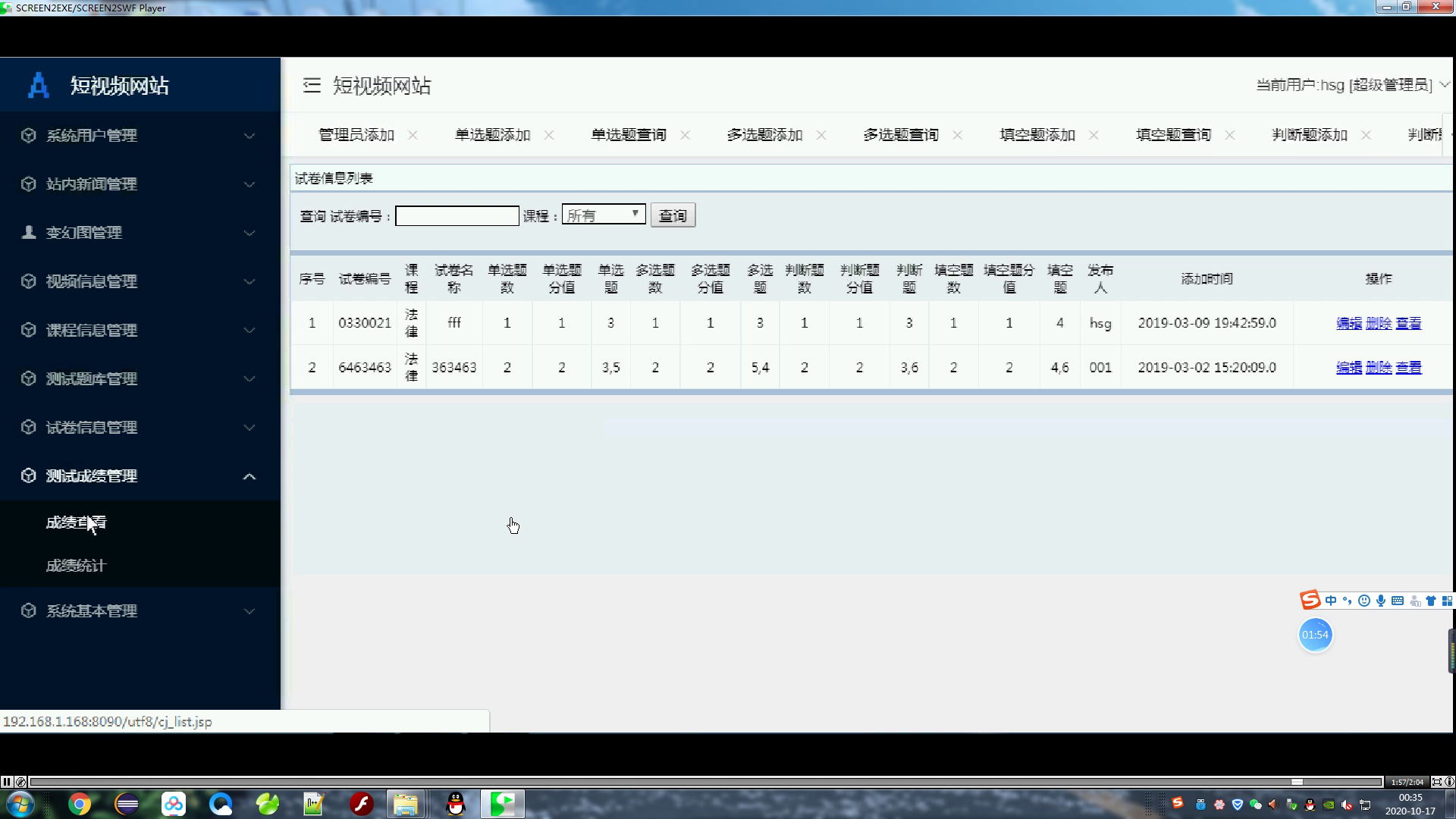Expand 系统用户管理 sidebar menu
This screenshot has width=1456, height=819.
coord(140,136)
